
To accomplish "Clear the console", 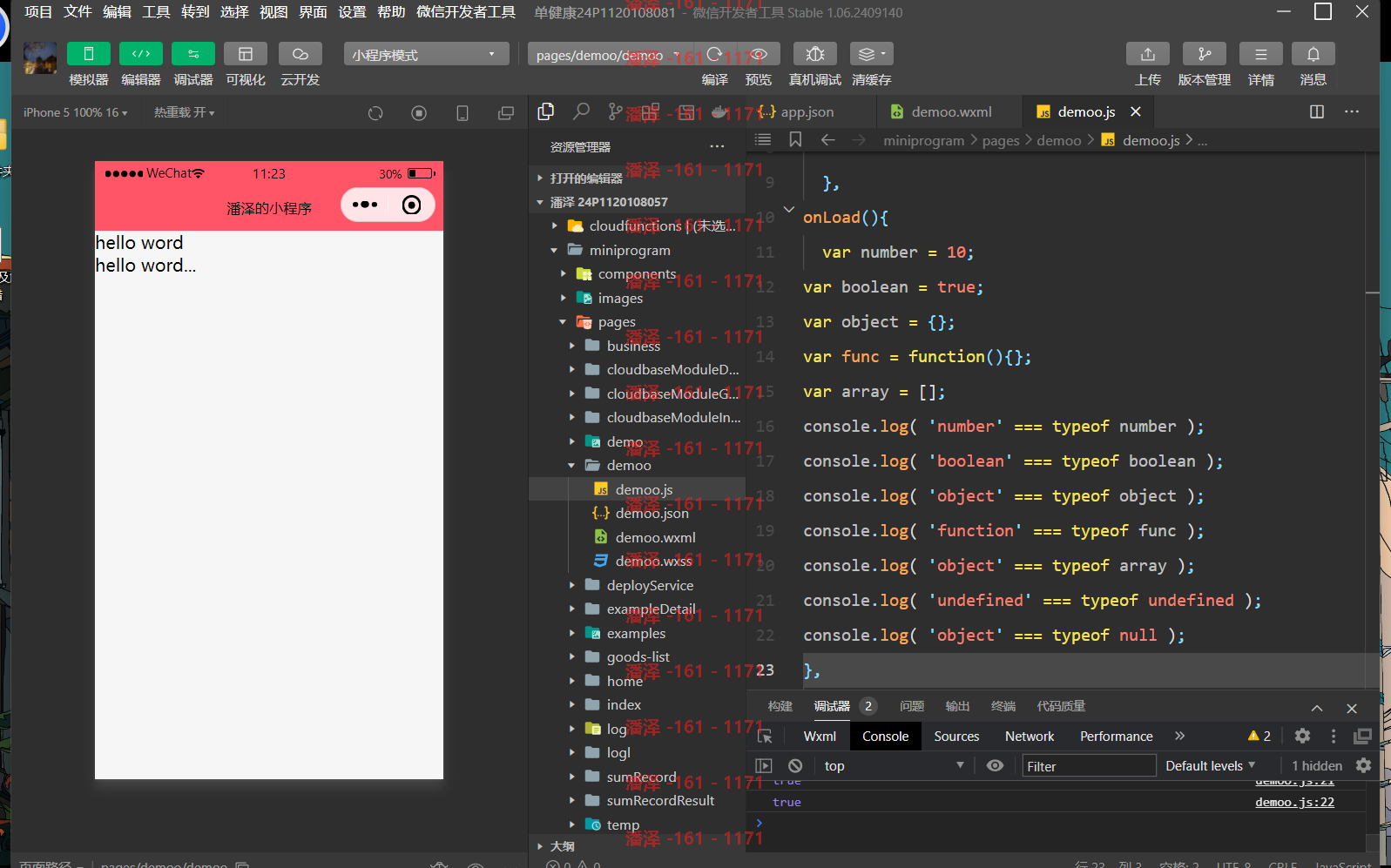I will click(795, 765).
